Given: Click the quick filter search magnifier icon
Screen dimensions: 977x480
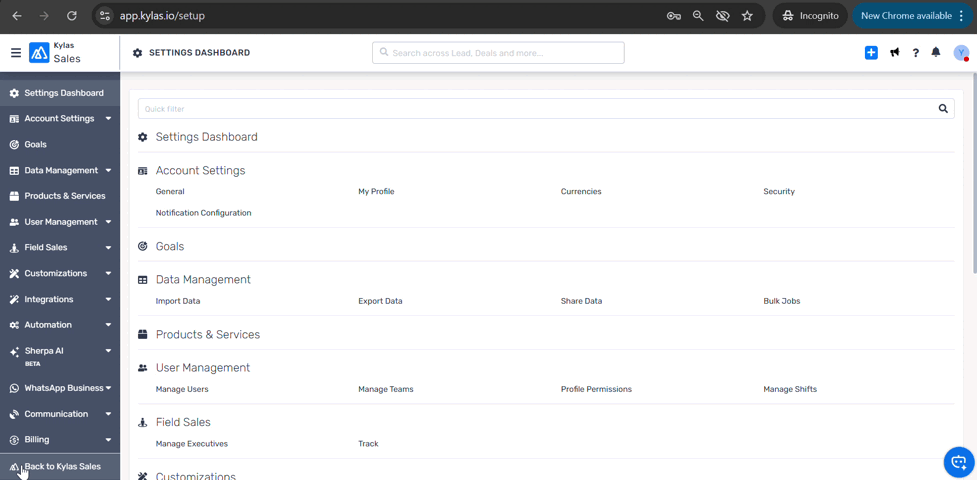Looking at the screenshot, I should (x=943, y=108).
